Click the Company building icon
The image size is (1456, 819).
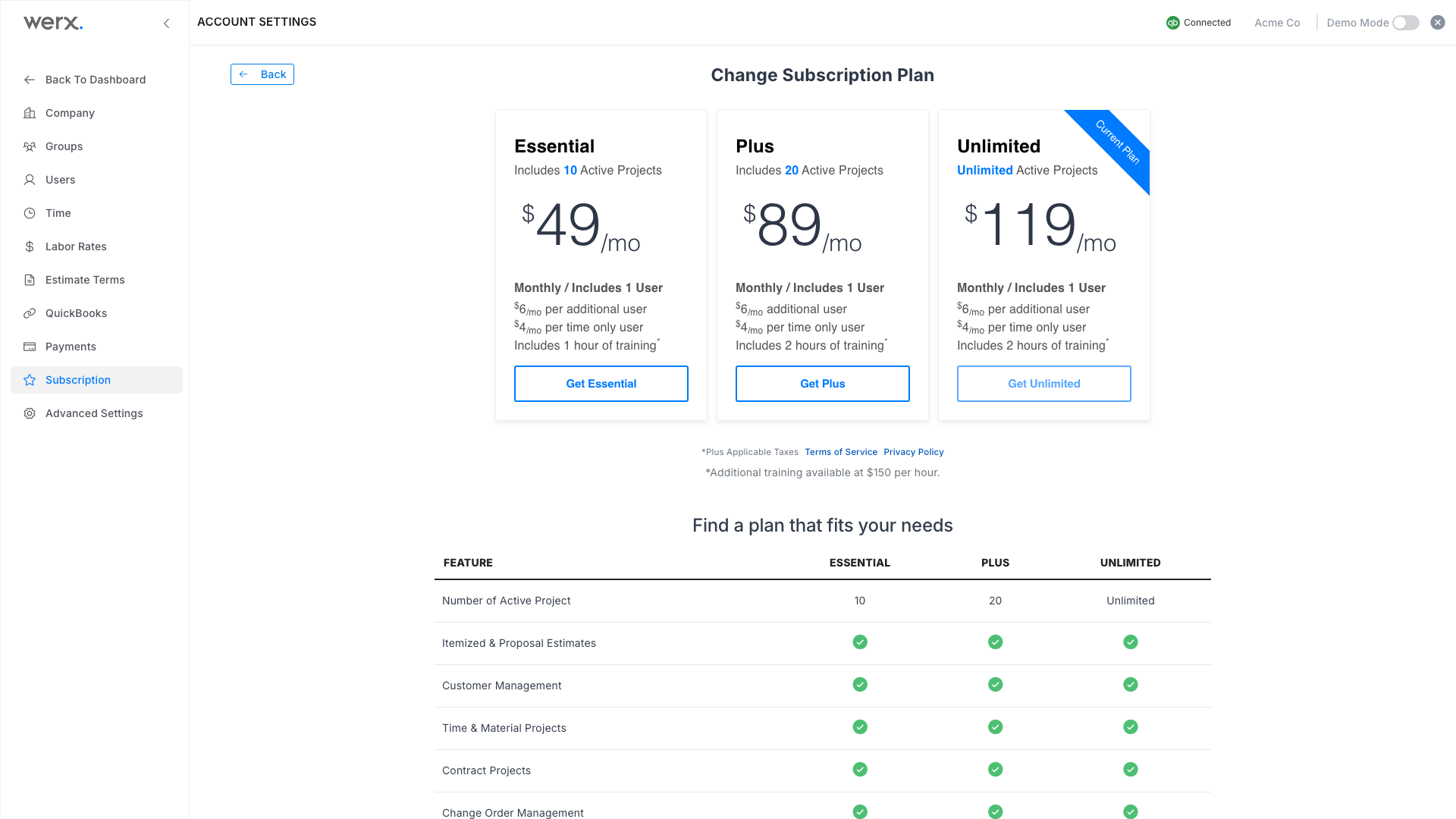point(30,113)
